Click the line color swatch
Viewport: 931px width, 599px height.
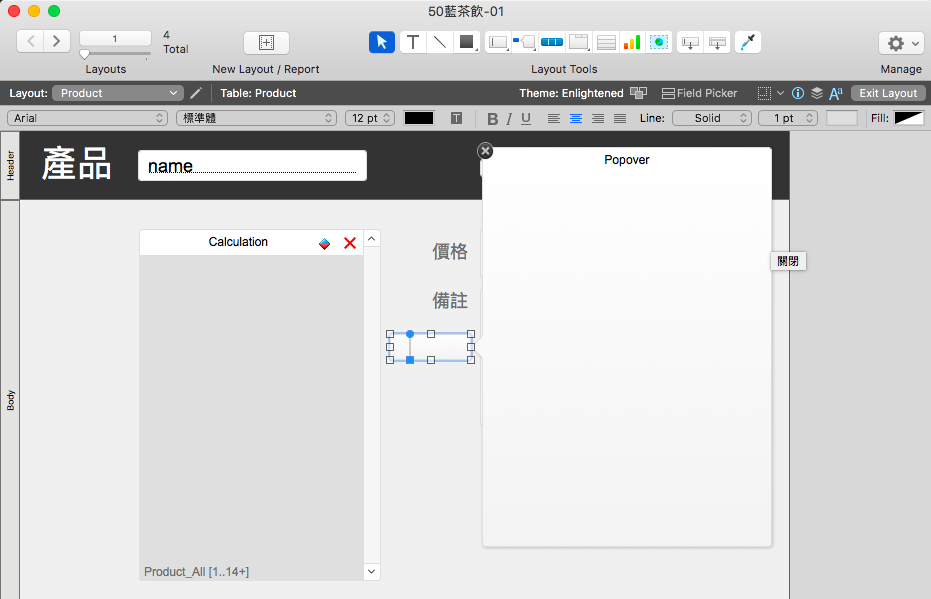pyautogui.click(x=842, y=118)
